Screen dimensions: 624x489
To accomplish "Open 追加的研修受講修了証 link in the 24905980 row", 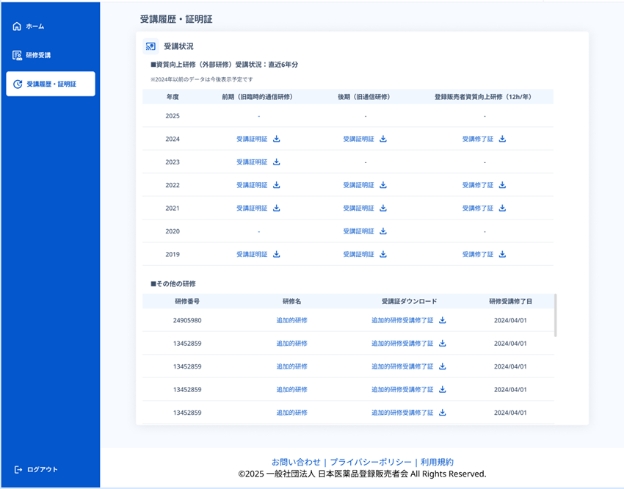I will tap(402, 320).
